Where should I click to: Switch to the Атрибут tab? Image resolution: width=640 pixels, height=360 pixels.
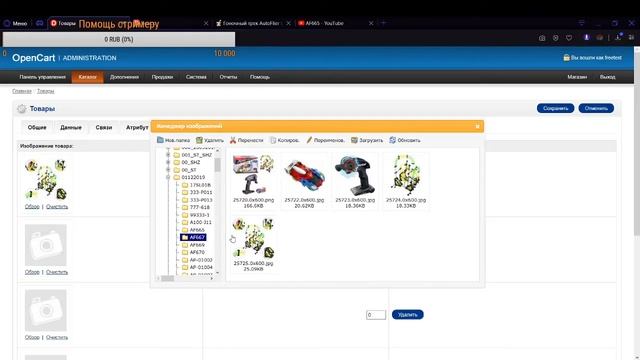[x=137, y=128]
